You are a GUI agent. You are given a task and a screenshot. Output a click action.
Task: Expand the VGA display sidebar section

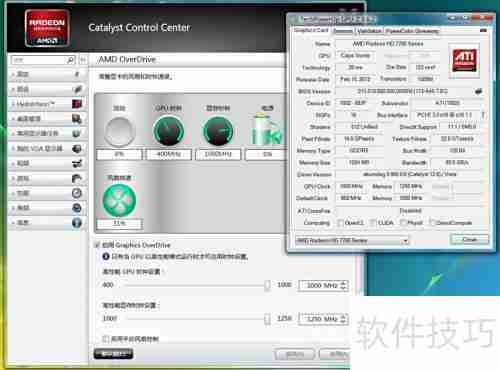(47, 148)
